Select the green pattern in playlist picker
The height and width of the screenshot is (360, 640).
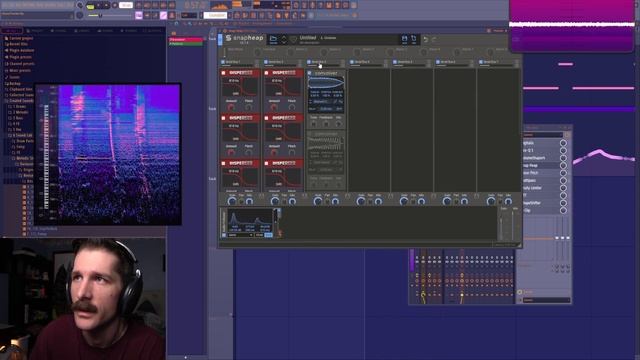(186, 43)
